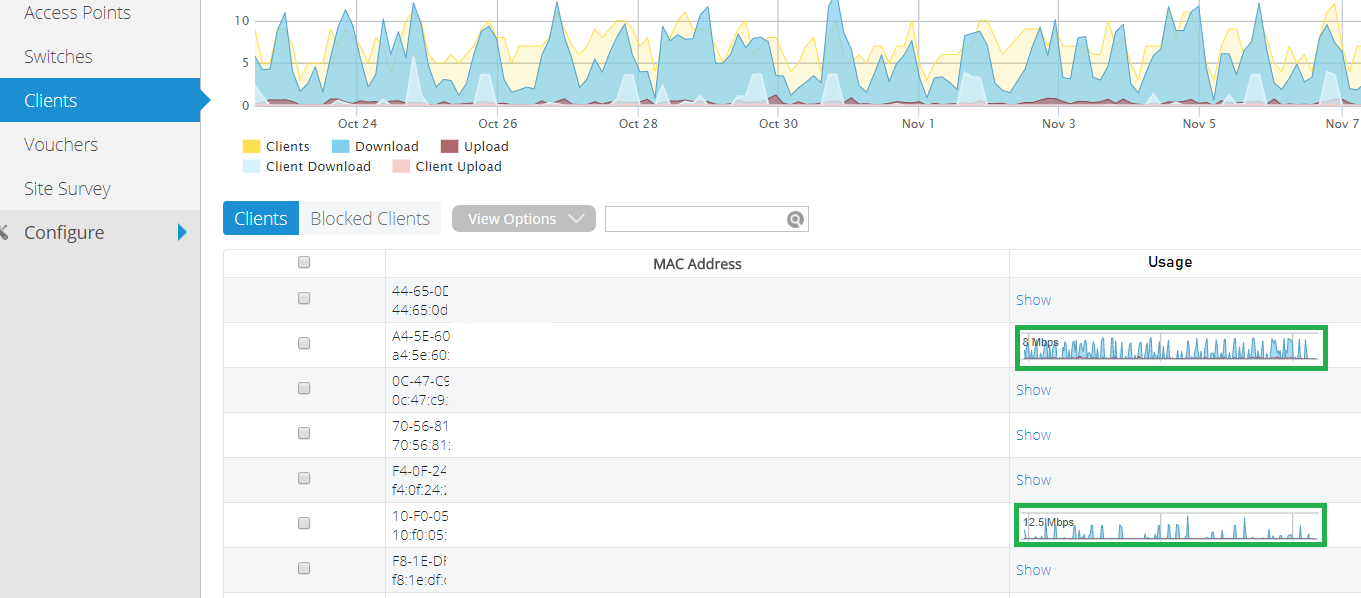Expand the Configure submenu arrow

point(182,232)
